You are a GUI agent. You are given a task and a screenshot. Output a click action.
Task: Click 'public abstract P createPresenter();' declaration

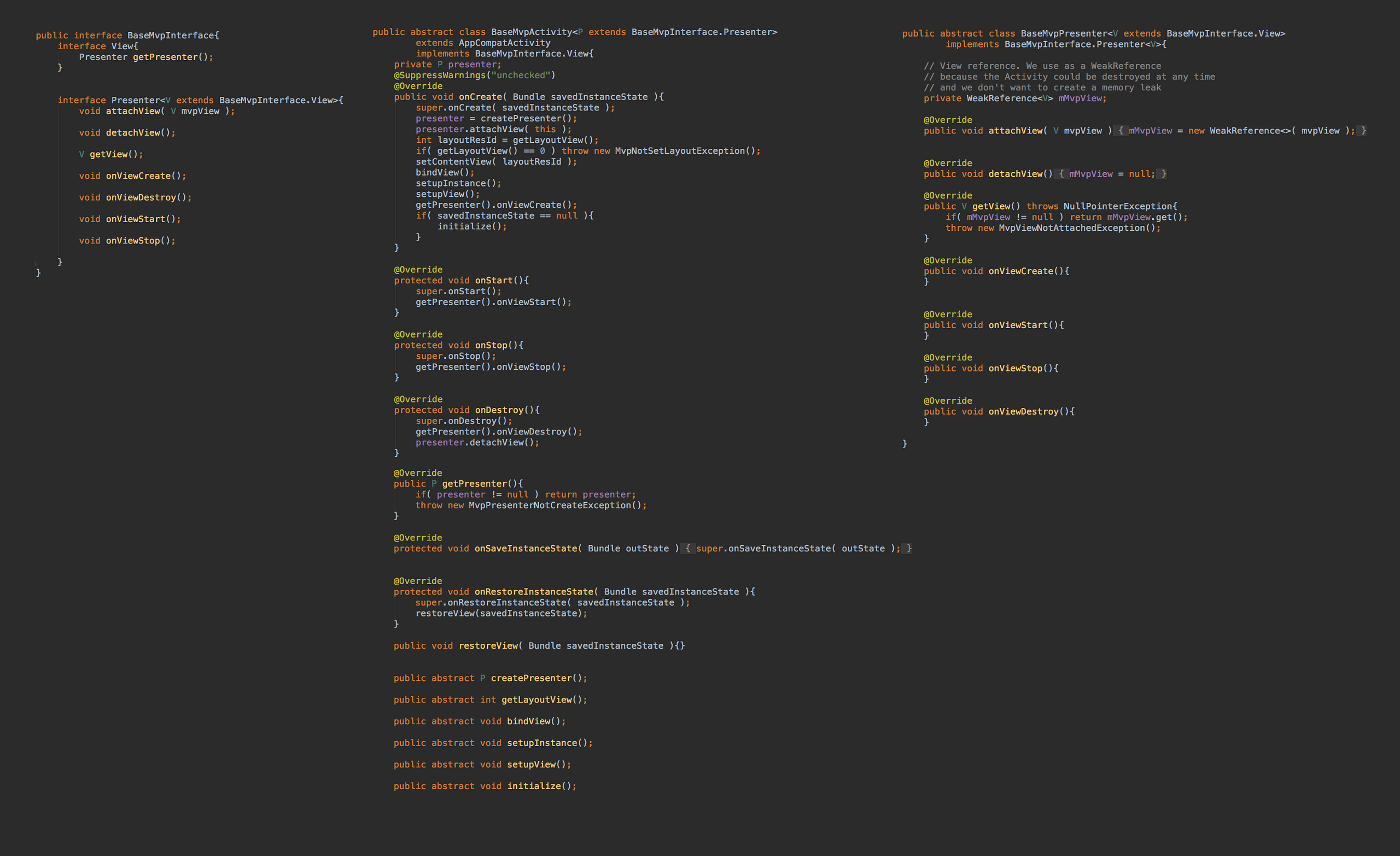coord(491,678)
